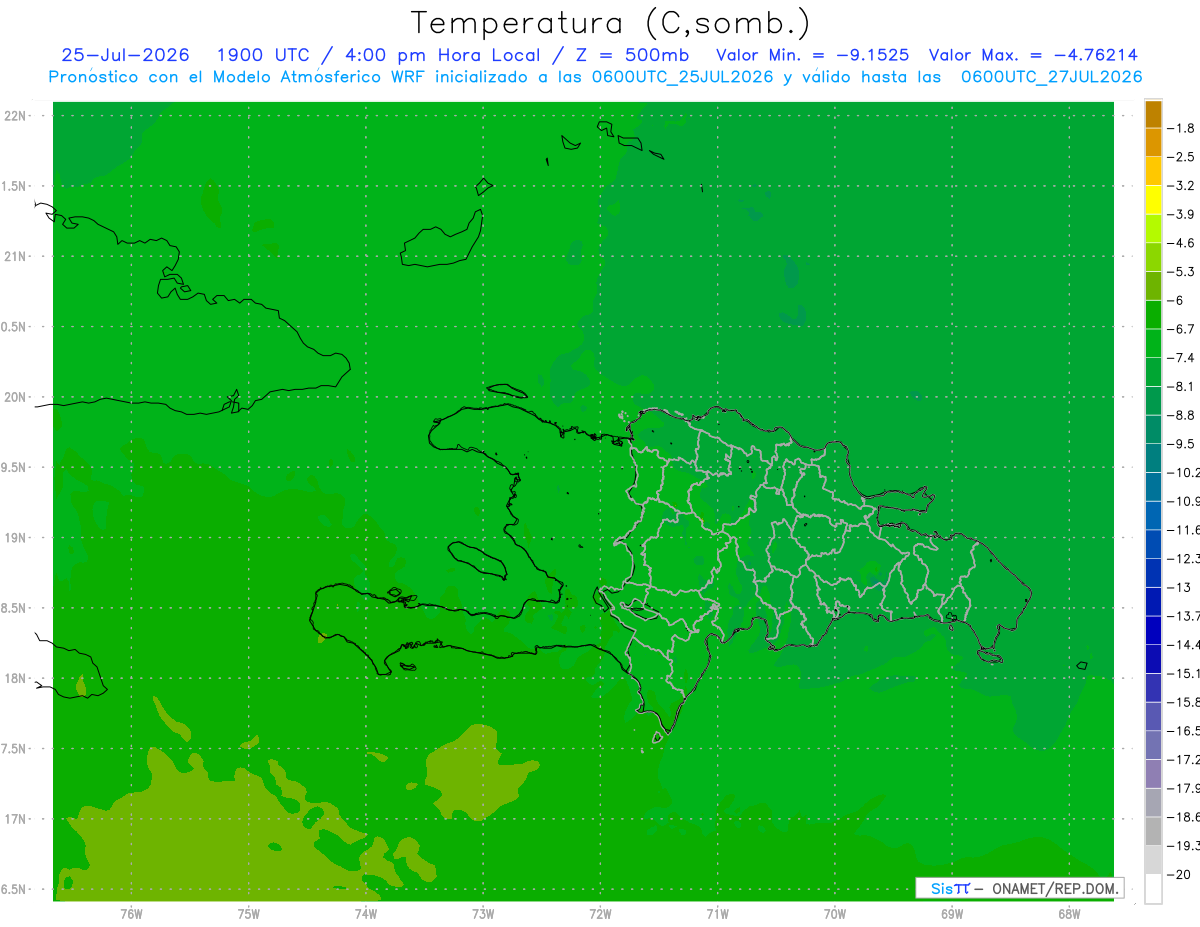
Task: Click the "-5.3" colorbar label
Action: click(1181, 271)
